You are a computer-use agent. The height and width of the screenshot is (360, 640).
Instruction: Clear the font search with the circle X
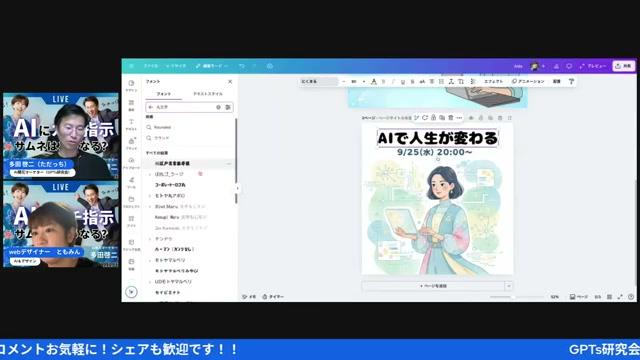point(218,107)
